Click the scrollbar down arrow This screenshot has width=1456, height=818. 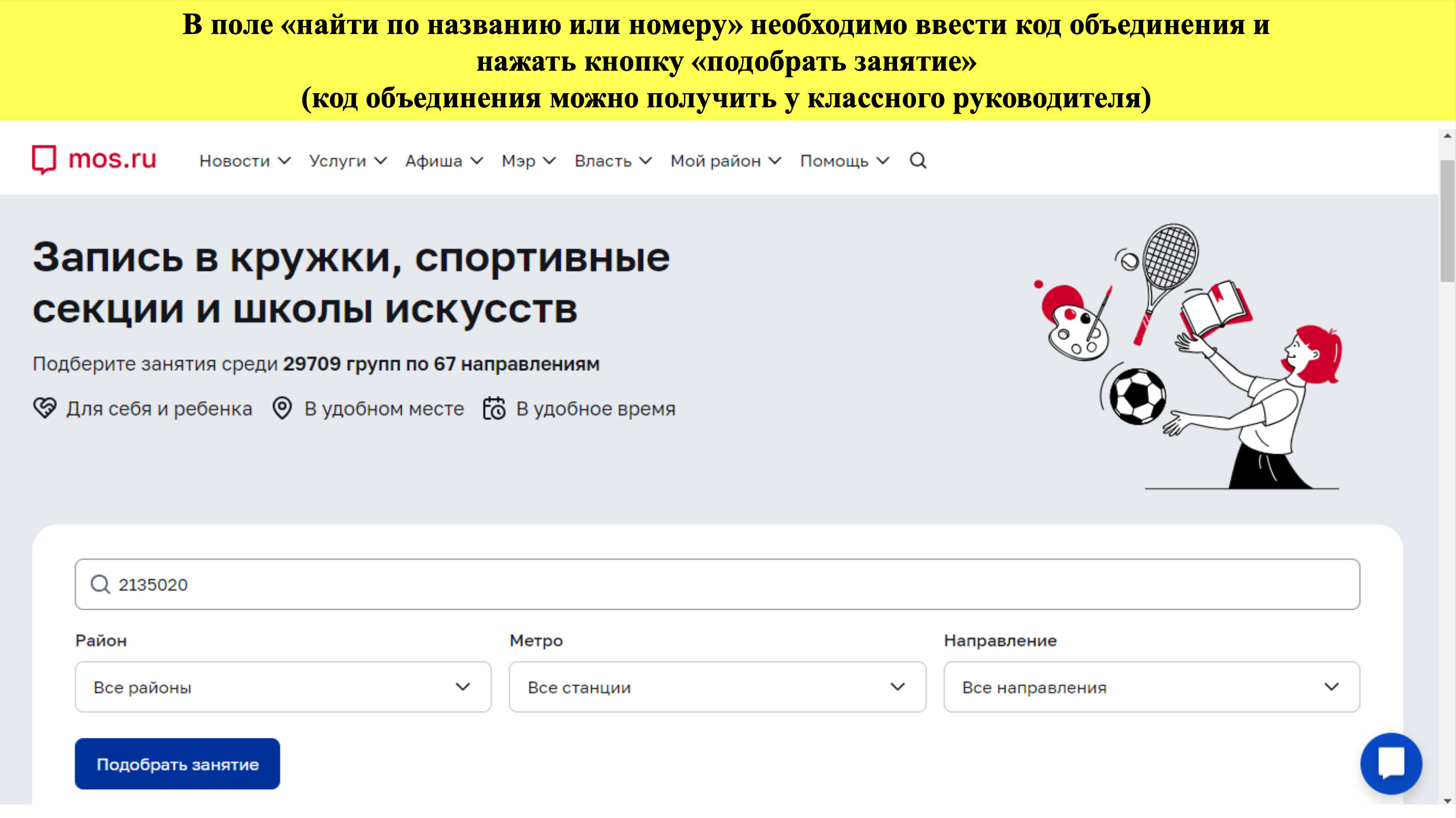tap(1448, 801)
